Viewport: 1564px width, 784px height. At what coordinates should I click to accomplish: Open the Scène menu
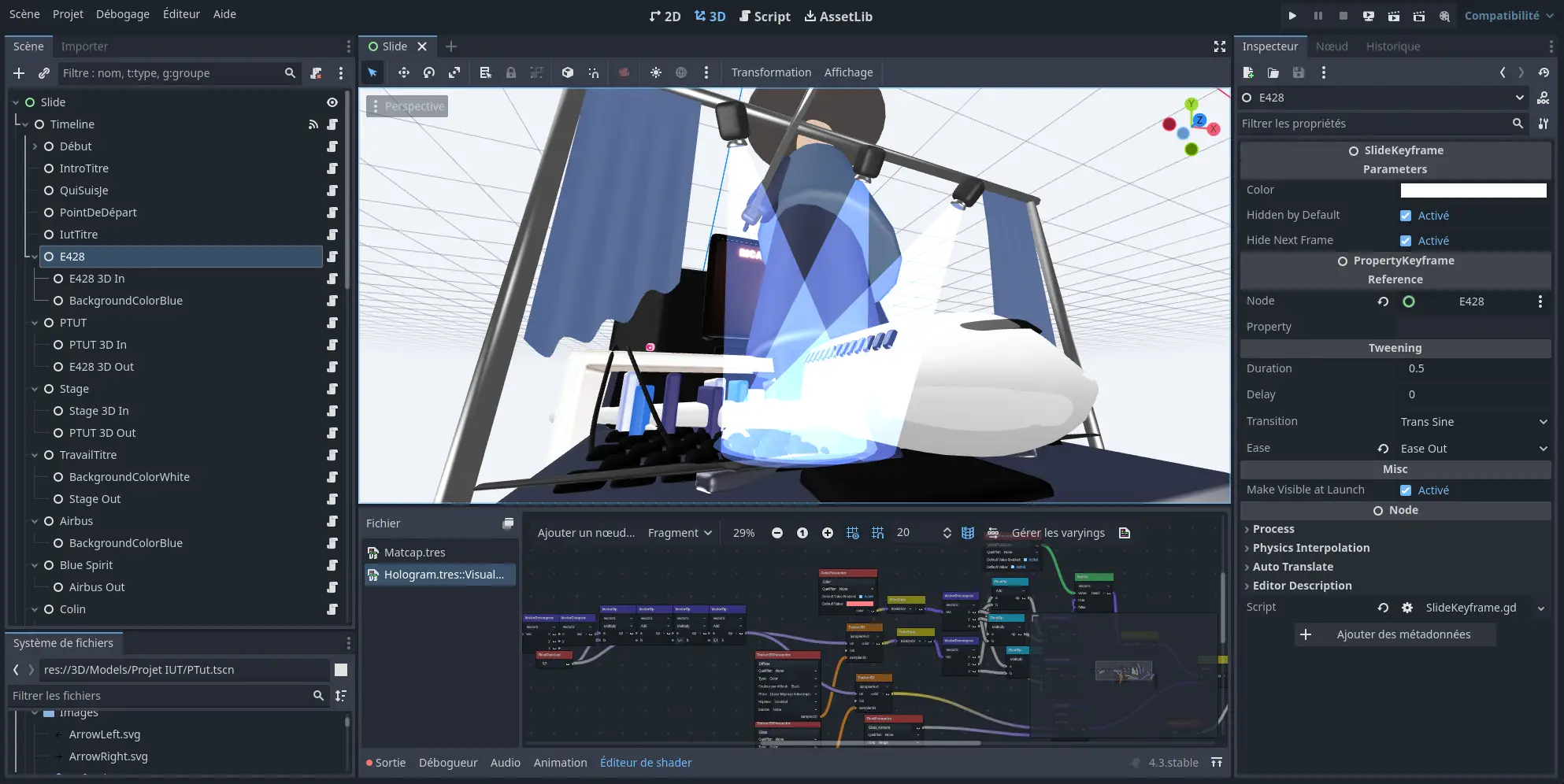(24, 14)
